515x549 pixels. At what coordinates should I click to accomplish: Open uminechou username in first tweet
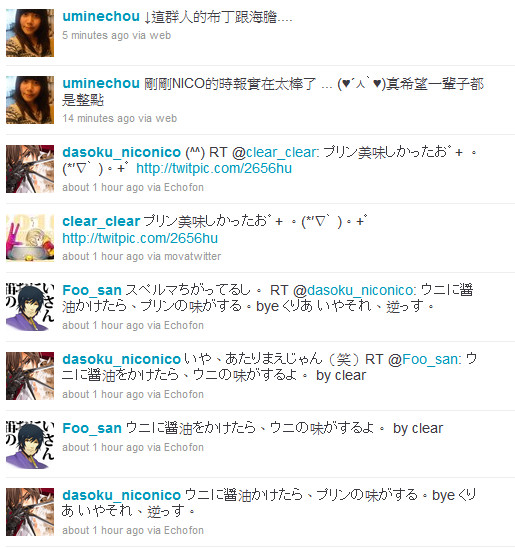pyautogui.click(x=101, y=16)
